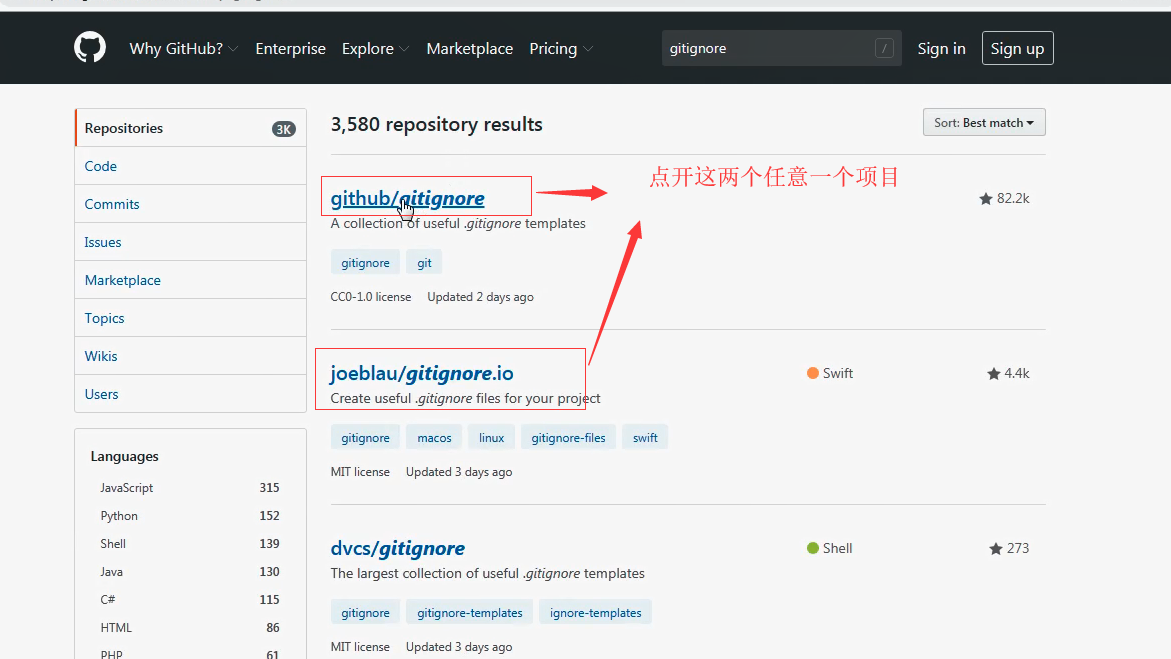Filter results by HTML language

point(190,628)
